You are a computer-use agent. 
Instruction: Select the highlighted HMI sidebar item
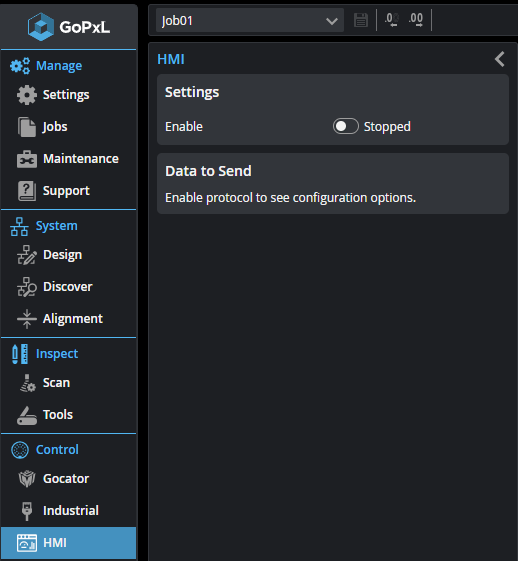pos(69,543)
